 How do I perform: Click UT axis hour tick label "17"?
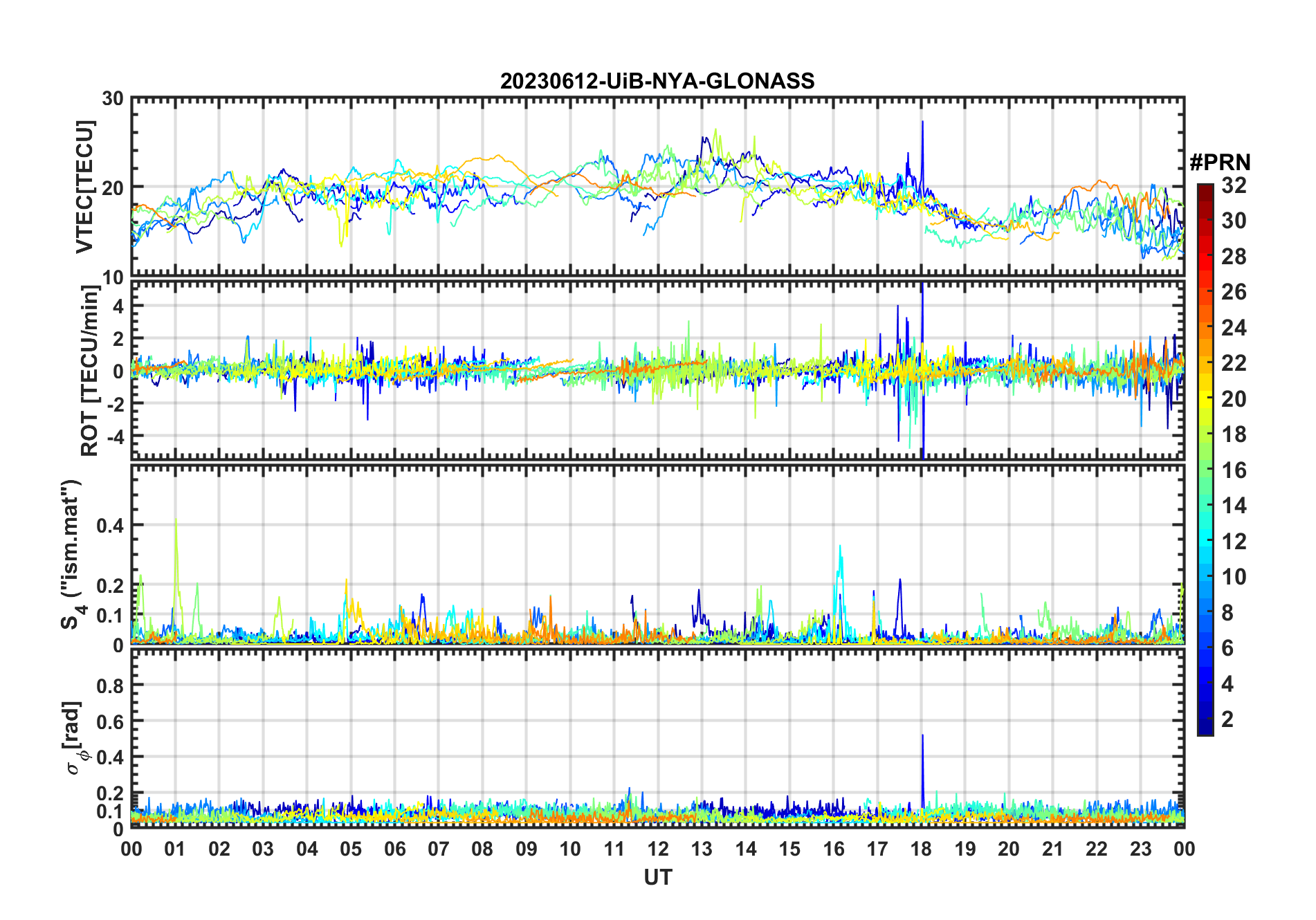[877, 849]
